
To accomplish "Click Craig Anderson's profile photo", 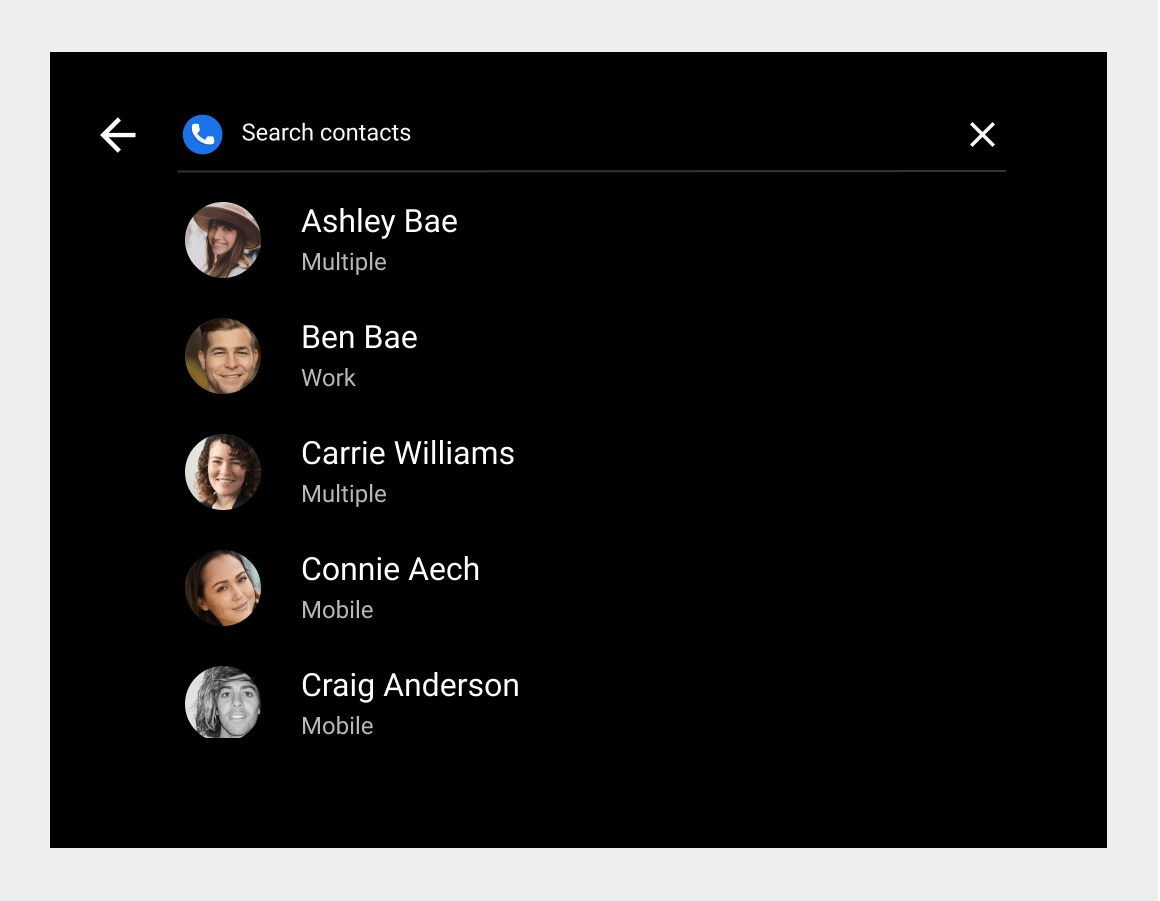I will [222, 703].
